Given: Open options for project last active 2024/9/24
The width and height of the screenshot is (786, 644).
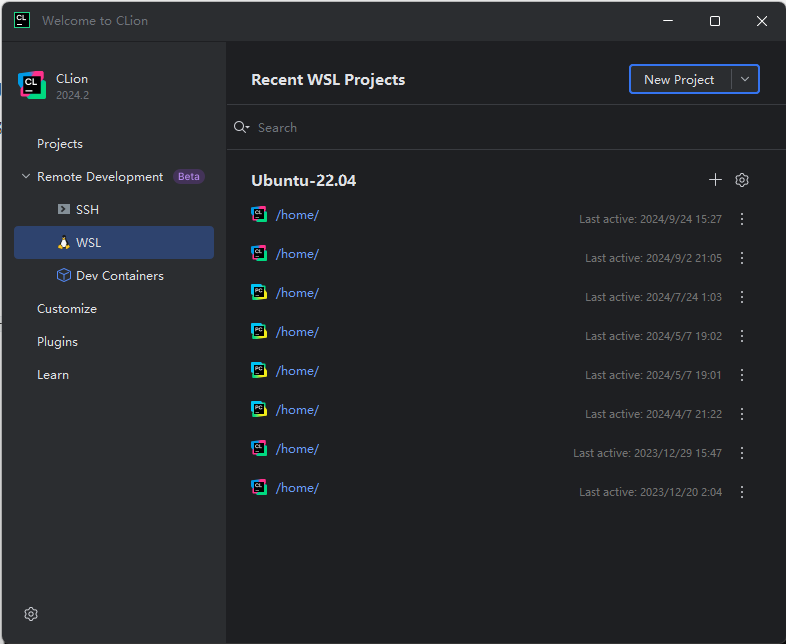Looking at the screenshot, I should point(742,219).
